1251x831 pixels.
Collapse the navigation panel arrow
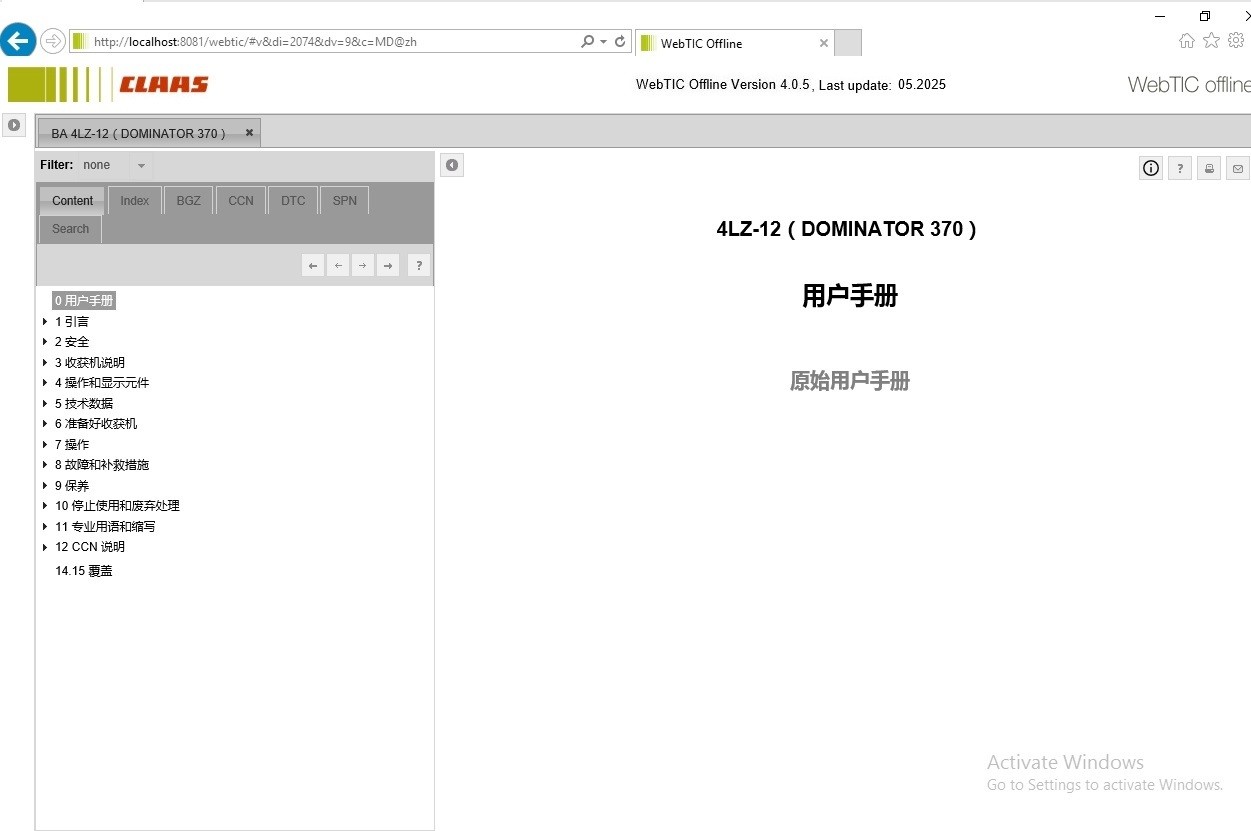(452, 165)
